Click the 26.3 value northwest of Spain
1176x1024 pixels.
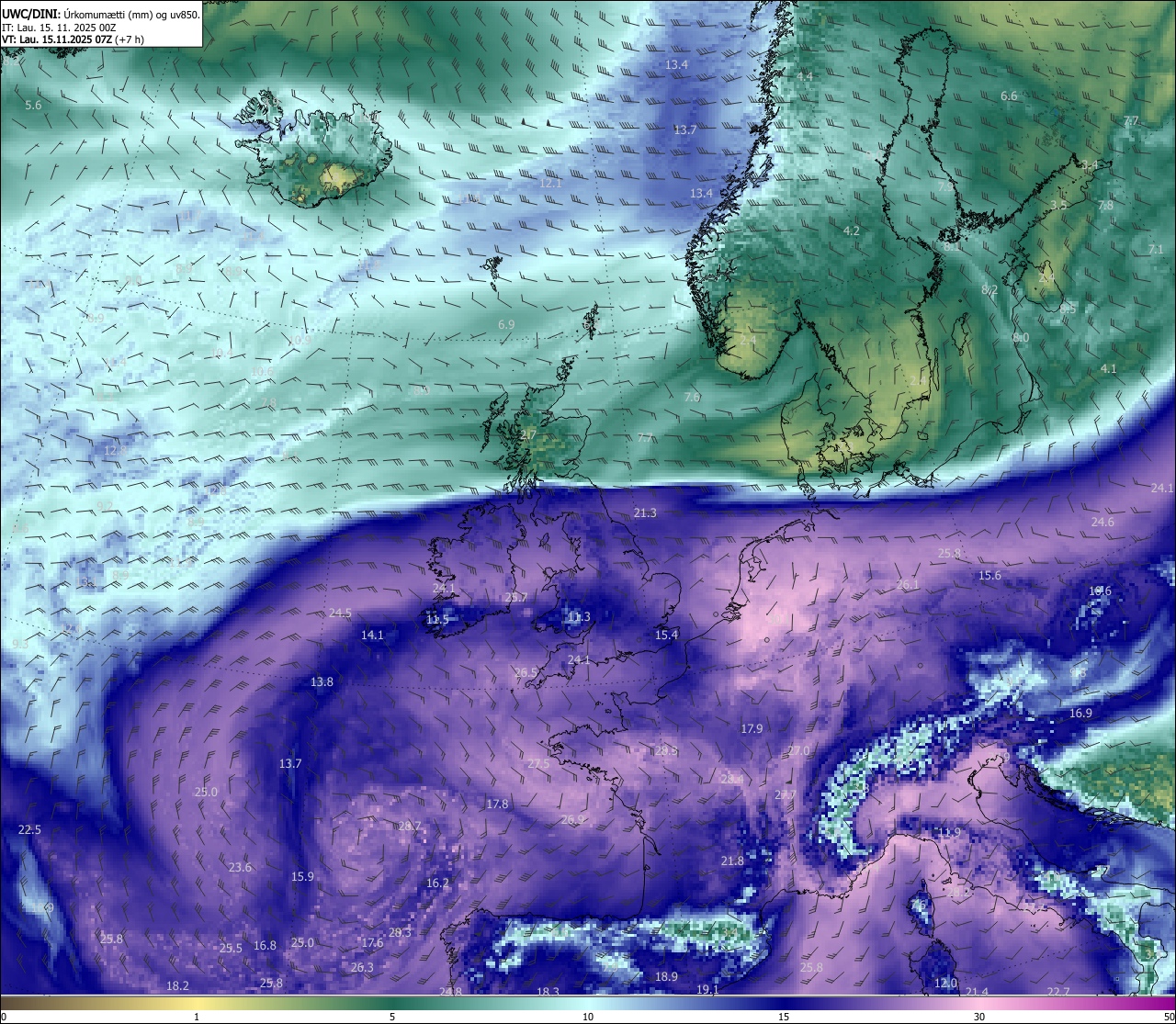362,968
